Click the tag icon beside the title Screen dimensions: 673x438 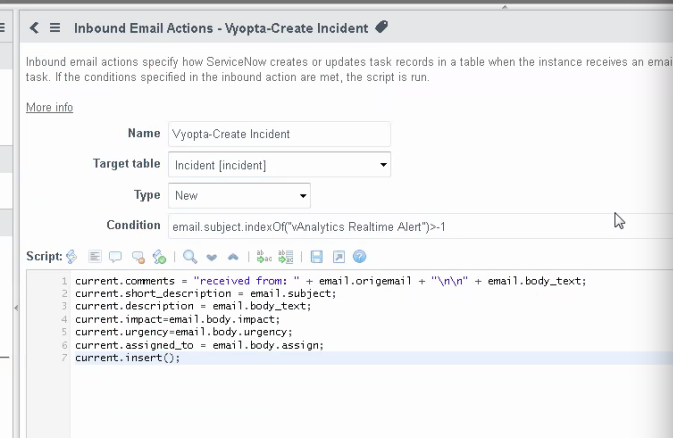coord(382,27)
